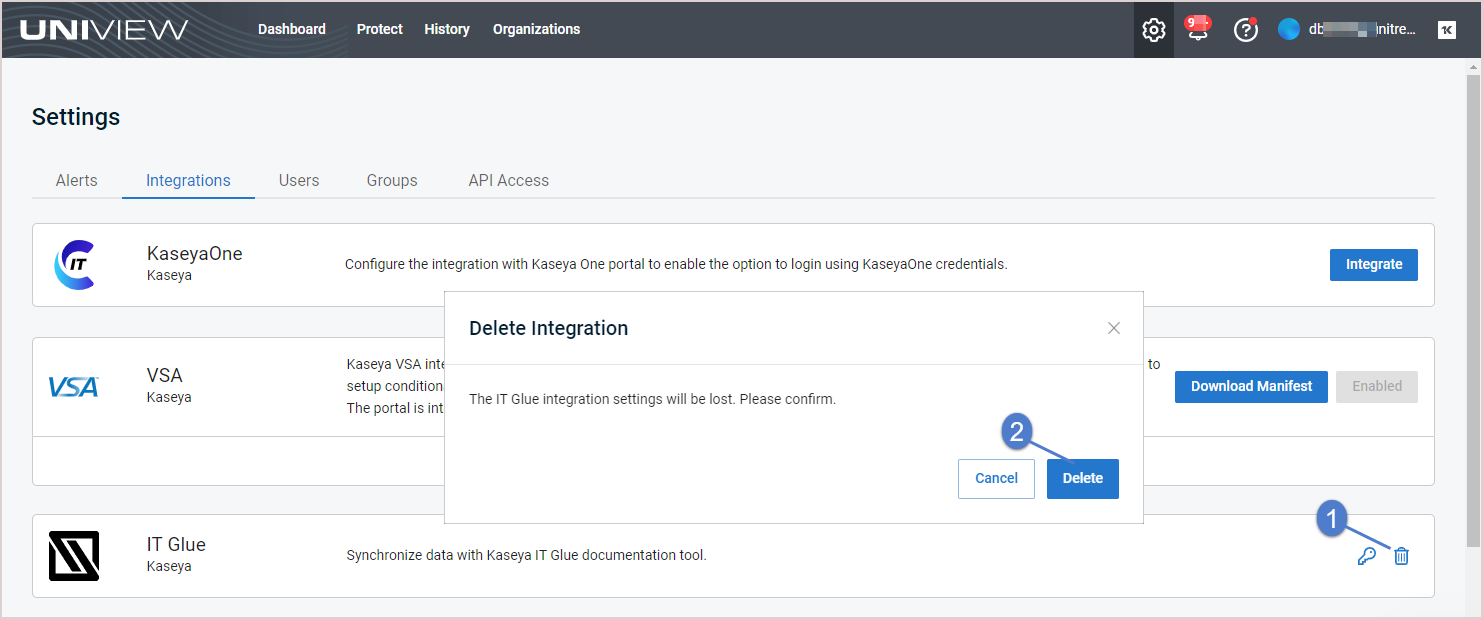Click the KaseyaOne integration title

point(195,254)
